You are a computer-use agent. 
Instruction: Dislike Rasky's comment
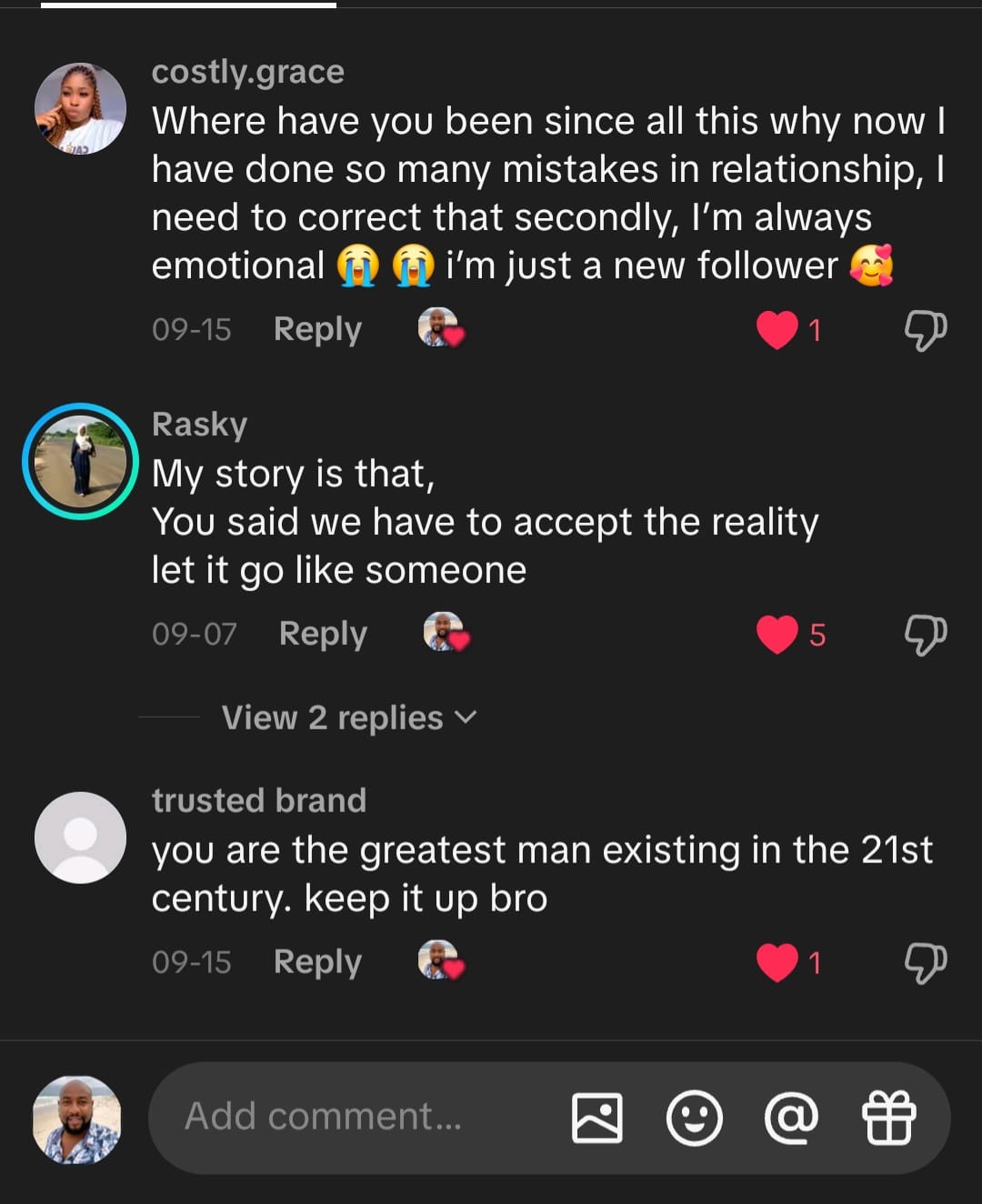[925, 634]
